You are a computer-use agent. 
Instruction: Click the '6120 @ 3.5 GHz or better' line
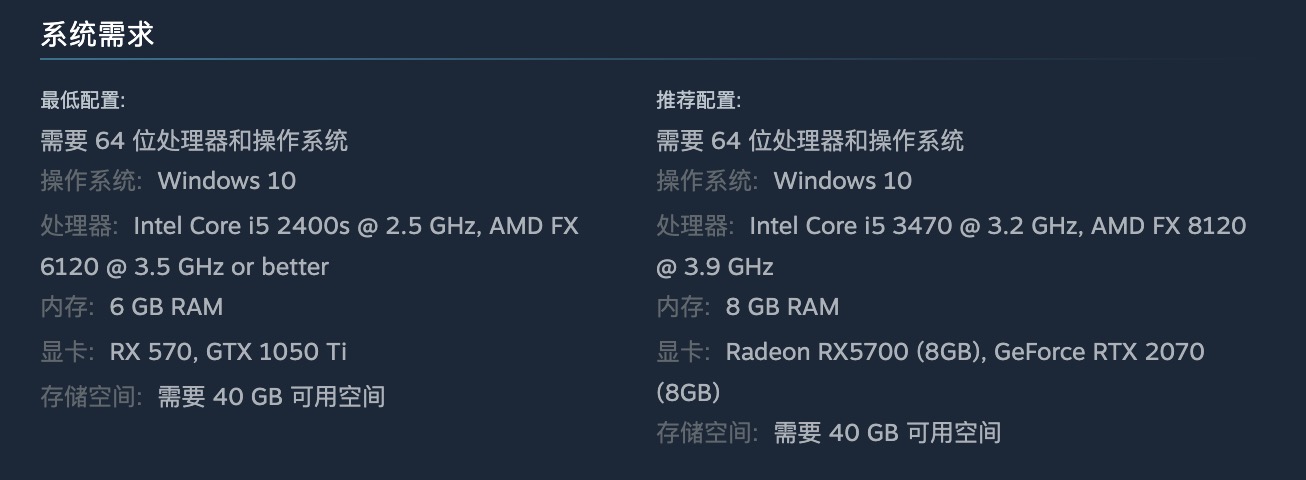click(184, 267)
